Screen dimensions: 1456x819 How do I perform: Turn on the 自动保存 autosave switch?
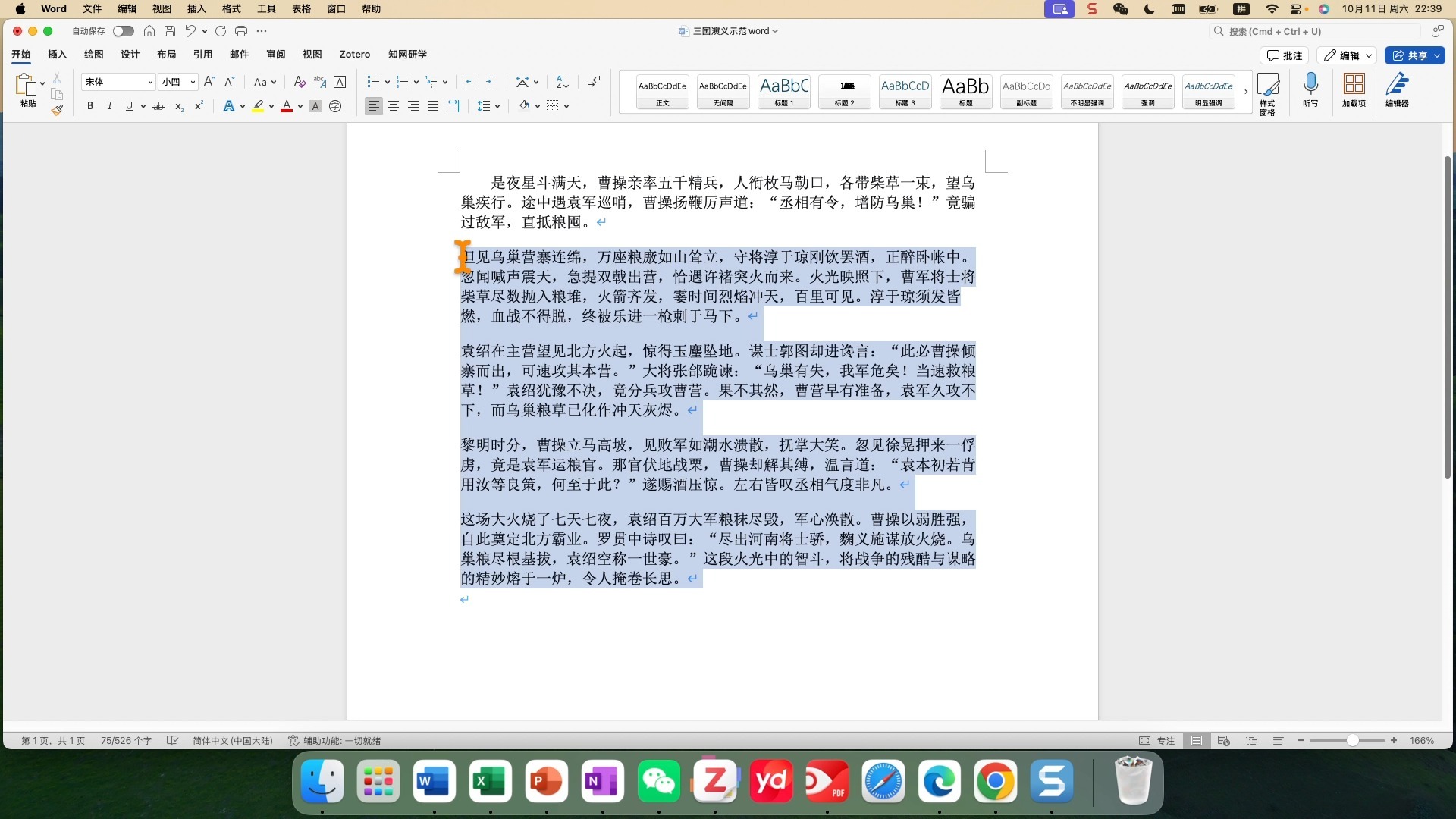click(123, 31)
